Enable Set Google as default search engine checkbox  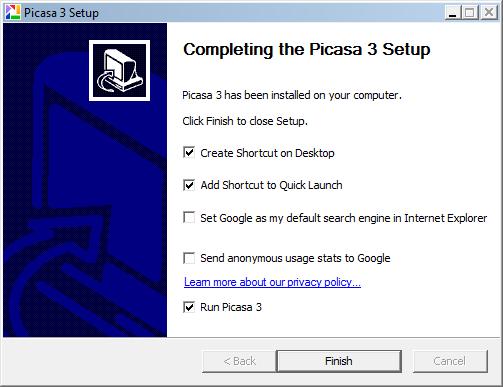[189, 218]
